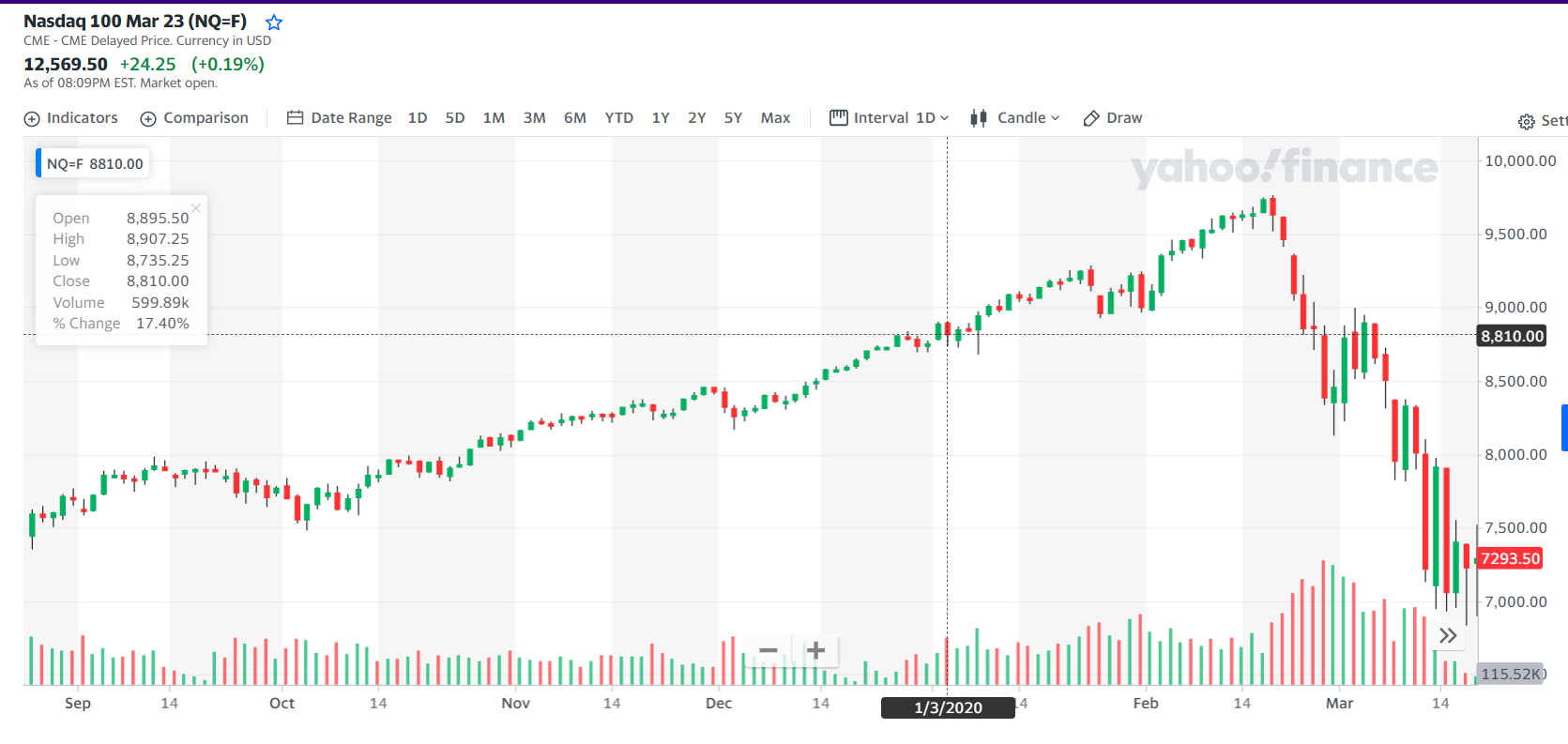Click the NQ=F 8810.00 series label
1568x744 pixels.
pyautogui.click(x=92, y=163)
